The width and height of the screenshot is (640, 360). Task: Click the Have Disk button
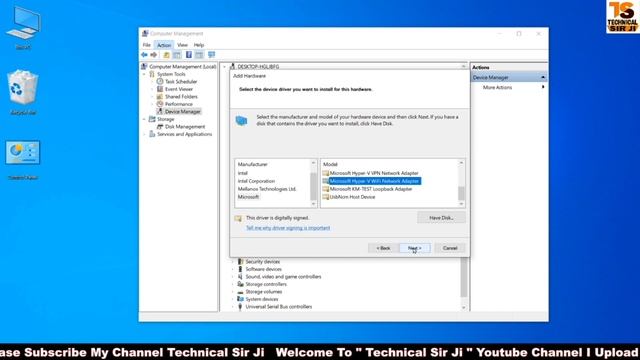[x=441, y=218]
